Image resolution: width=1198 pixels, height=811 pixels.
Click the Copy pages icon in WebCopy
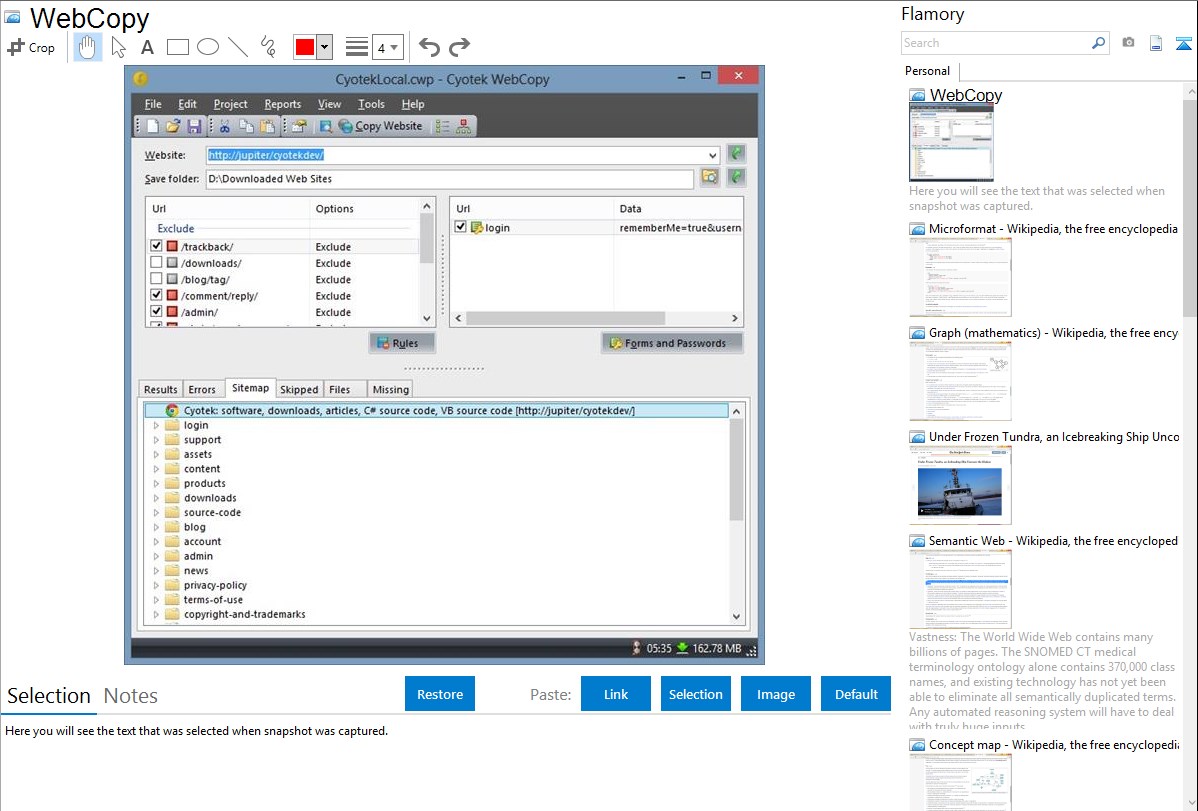pyautogui.click(x=246, y=126)
